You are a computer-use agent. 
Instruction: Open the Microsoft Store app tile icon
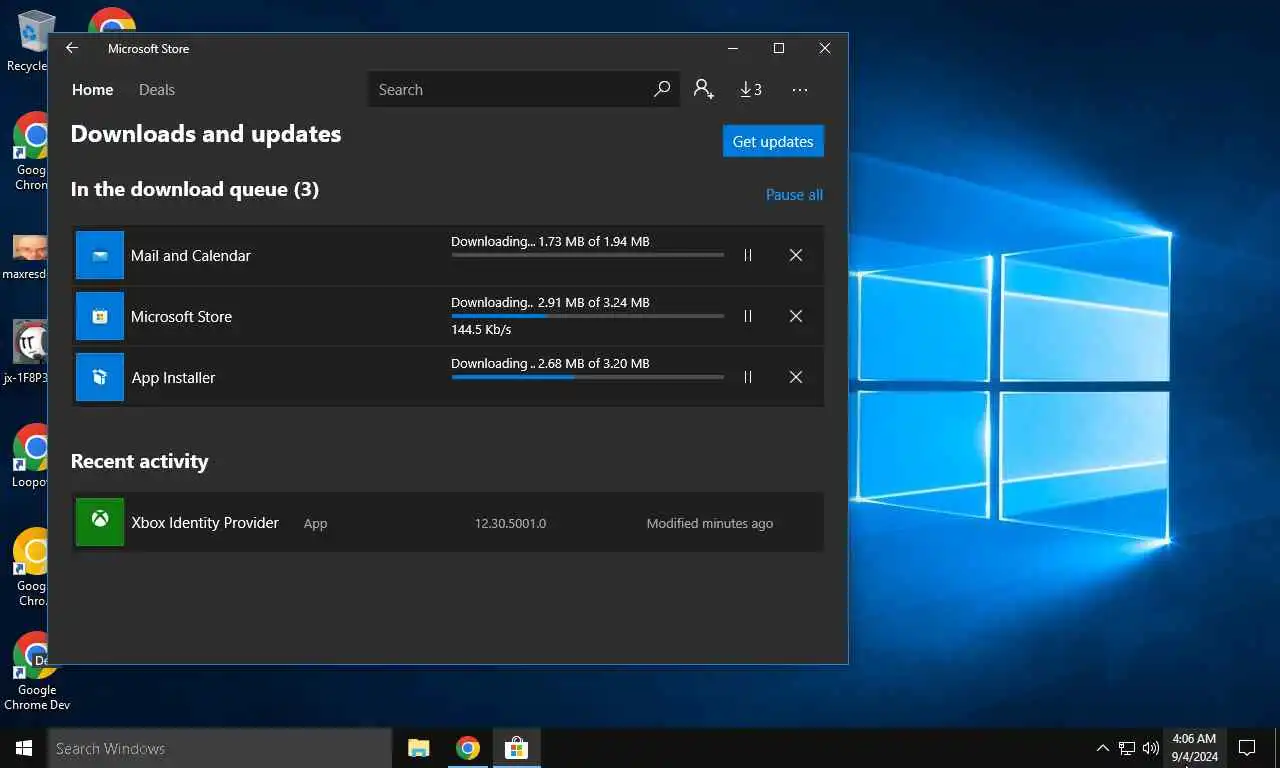coord(100,316)
